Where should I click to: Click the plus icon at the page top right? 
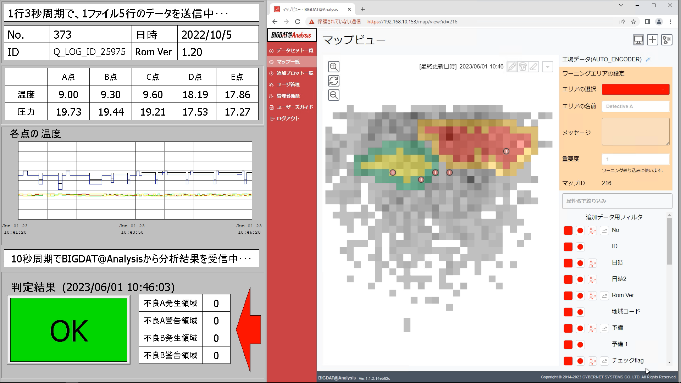click(652, 40)
